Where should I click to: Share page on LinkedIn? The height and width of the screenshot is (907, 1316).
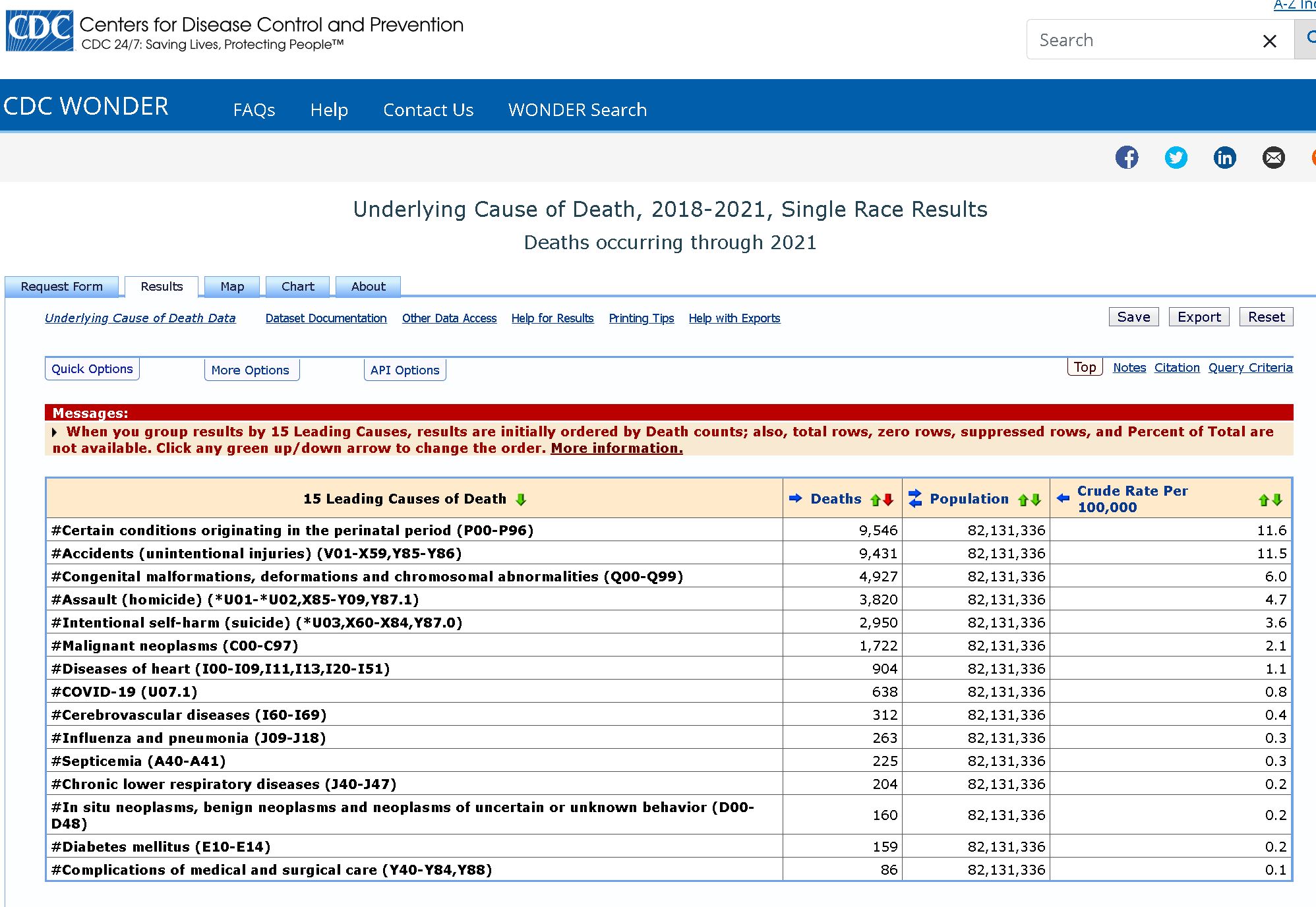pyautogui.click(x=1225, y=158)
